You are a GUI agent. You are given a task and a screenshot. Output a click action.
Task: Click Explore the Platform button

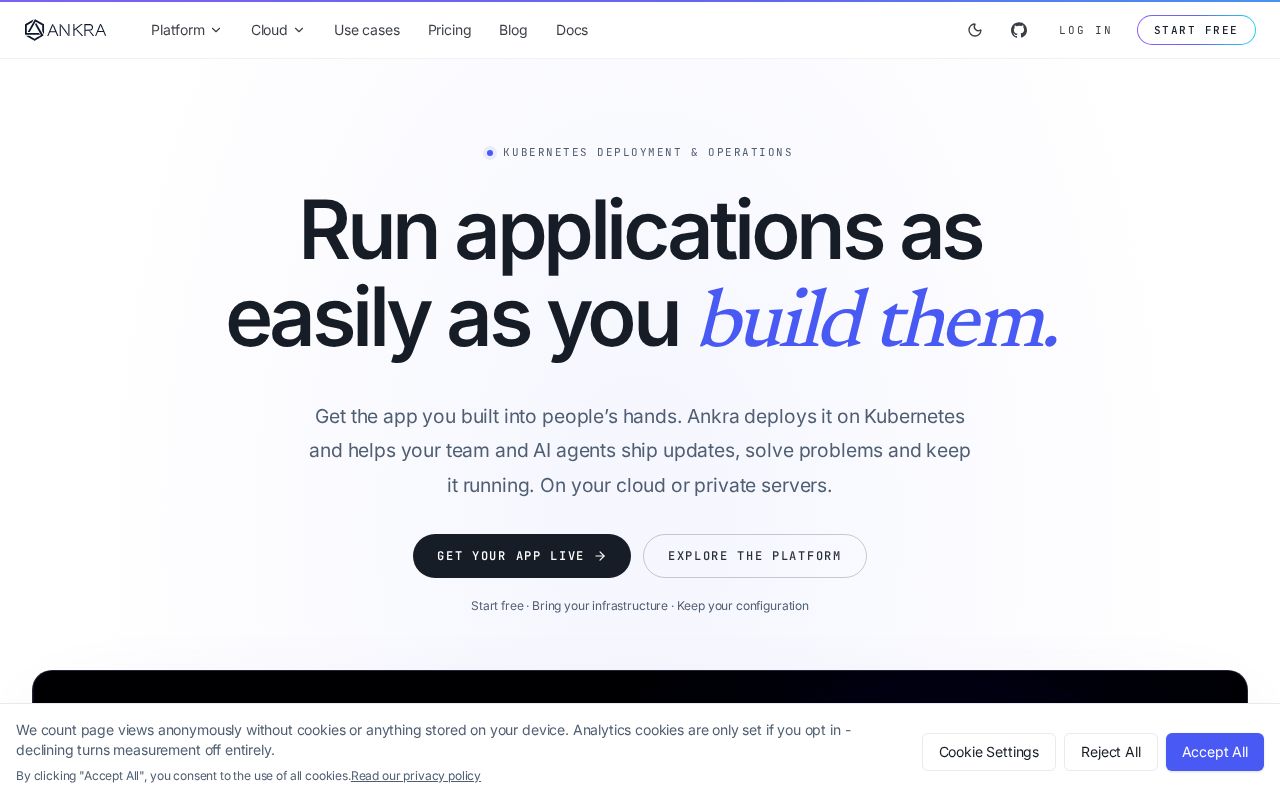[755, 556]
